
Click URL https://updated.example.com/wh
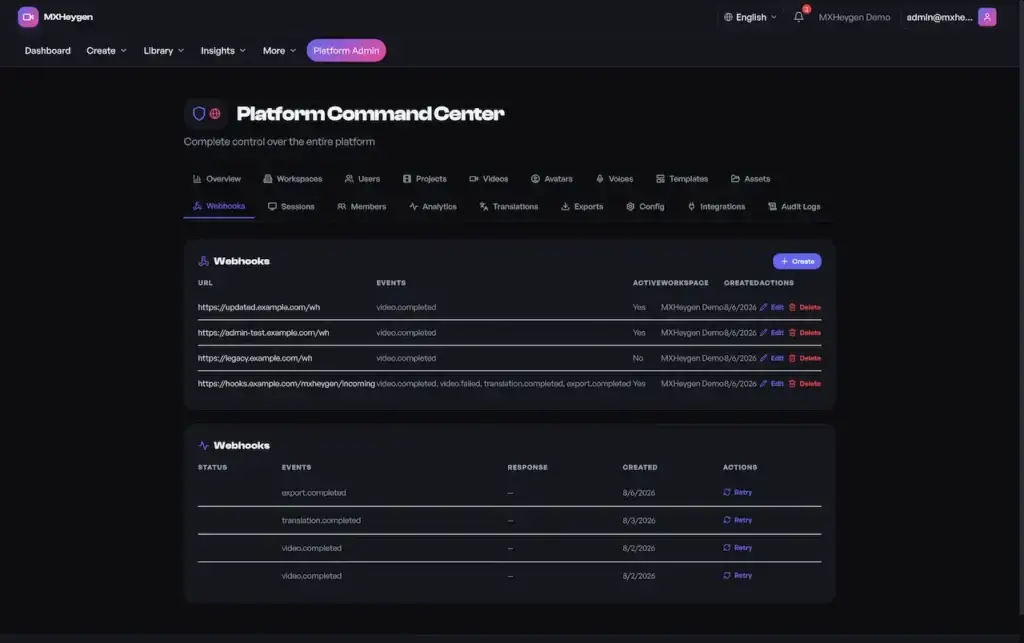[259, 307]
